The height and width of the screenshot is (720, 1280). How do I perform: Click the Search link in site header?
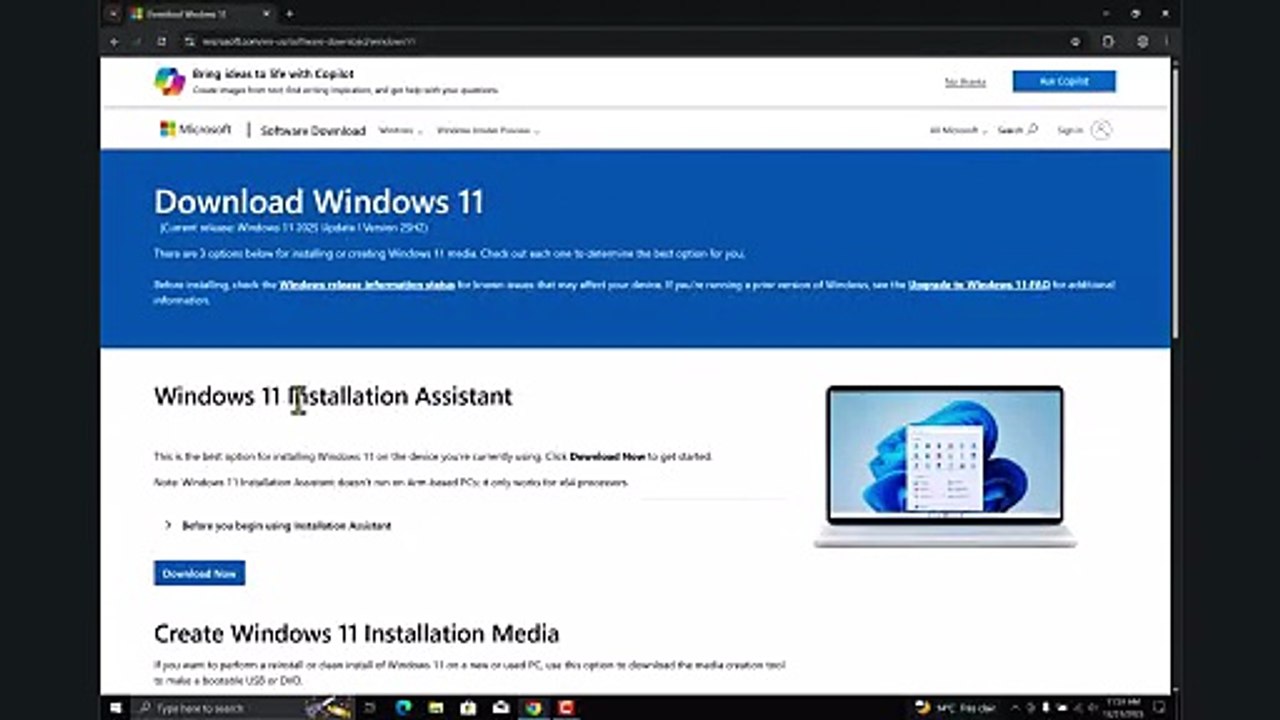(x=1017, y=130)
